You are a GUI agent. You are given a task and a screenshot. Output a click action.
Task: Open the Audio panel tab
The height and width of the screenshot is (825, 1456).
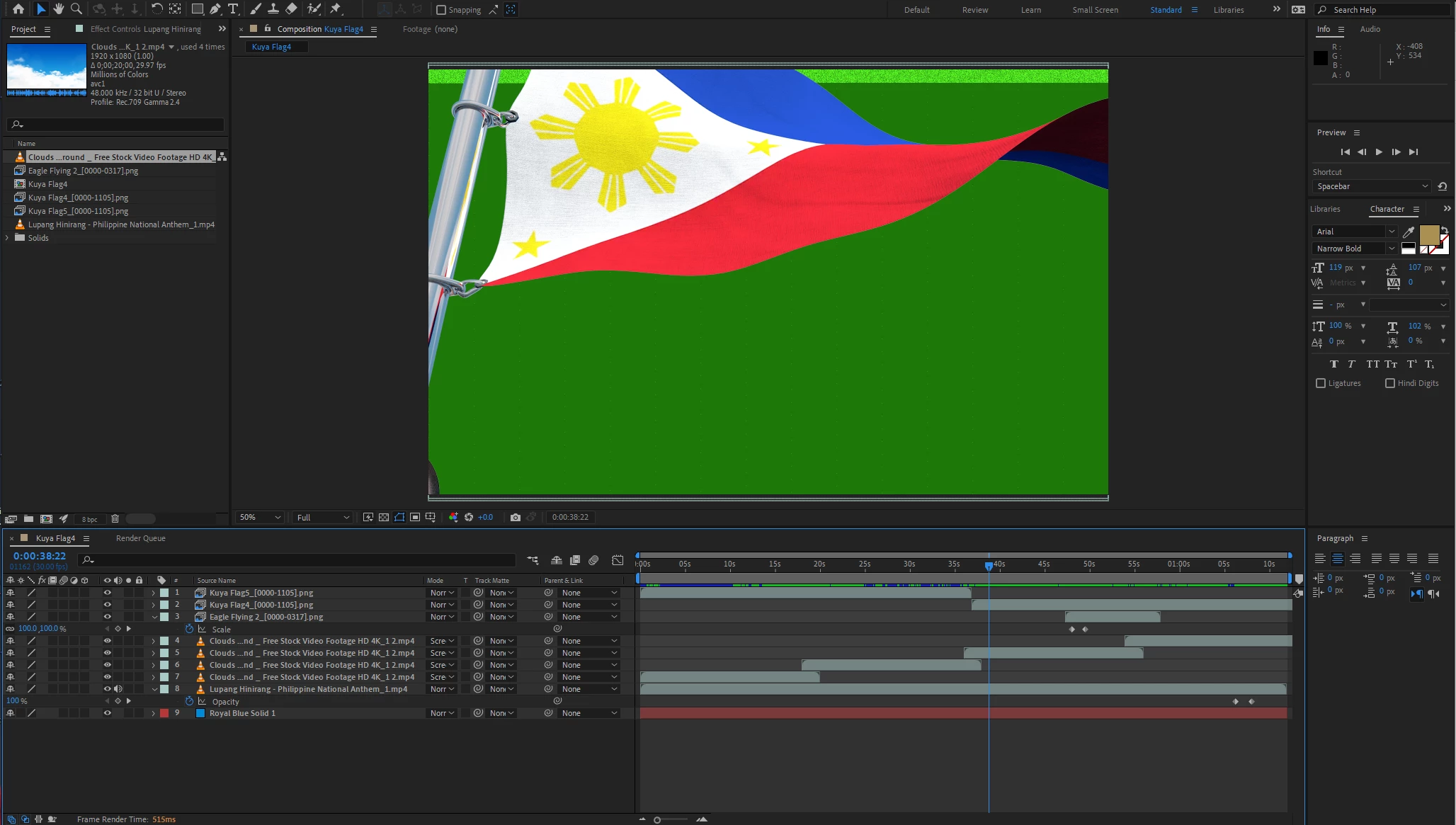(x=1370, y=30)
